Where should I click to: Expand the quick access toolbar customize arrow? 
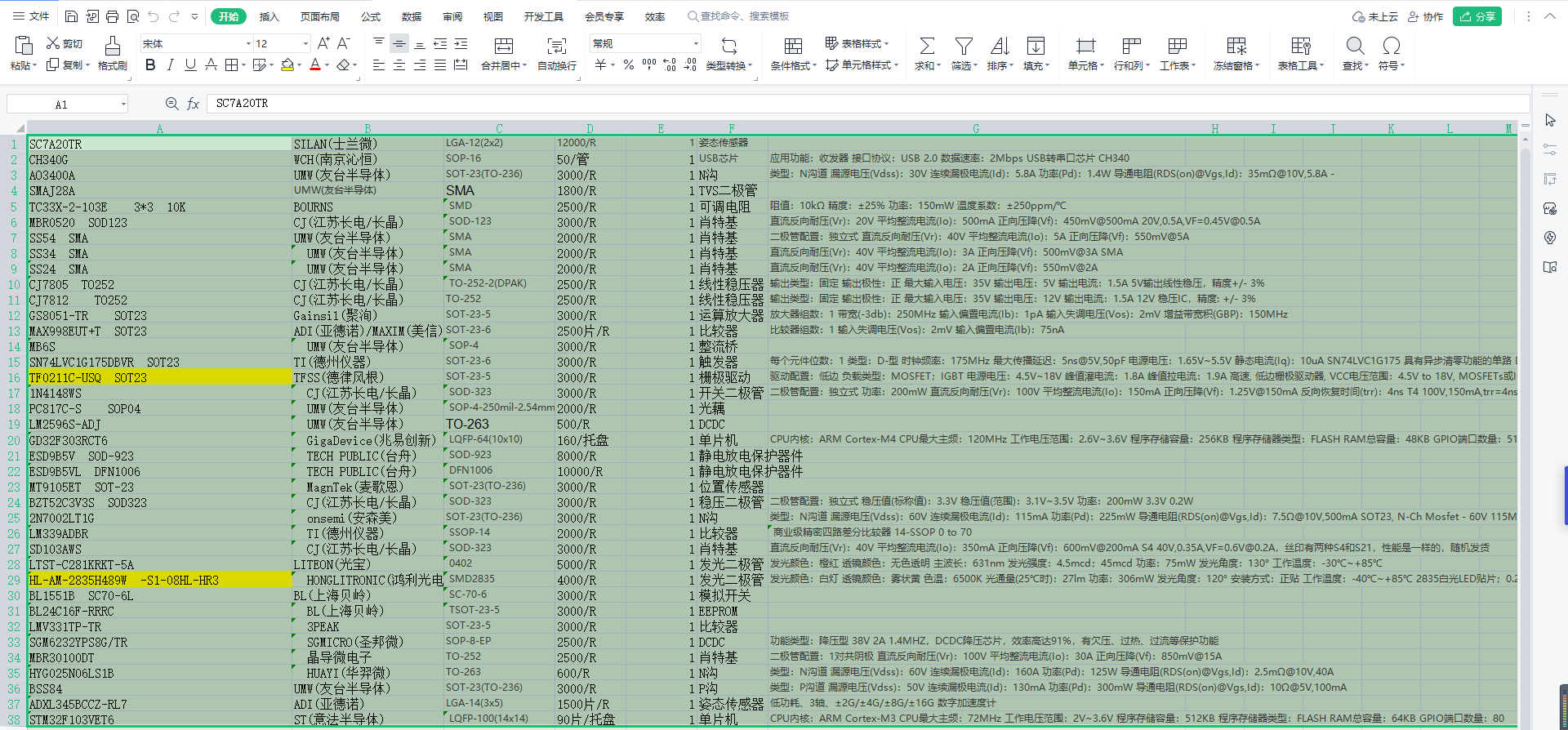[x=194, y=16]
